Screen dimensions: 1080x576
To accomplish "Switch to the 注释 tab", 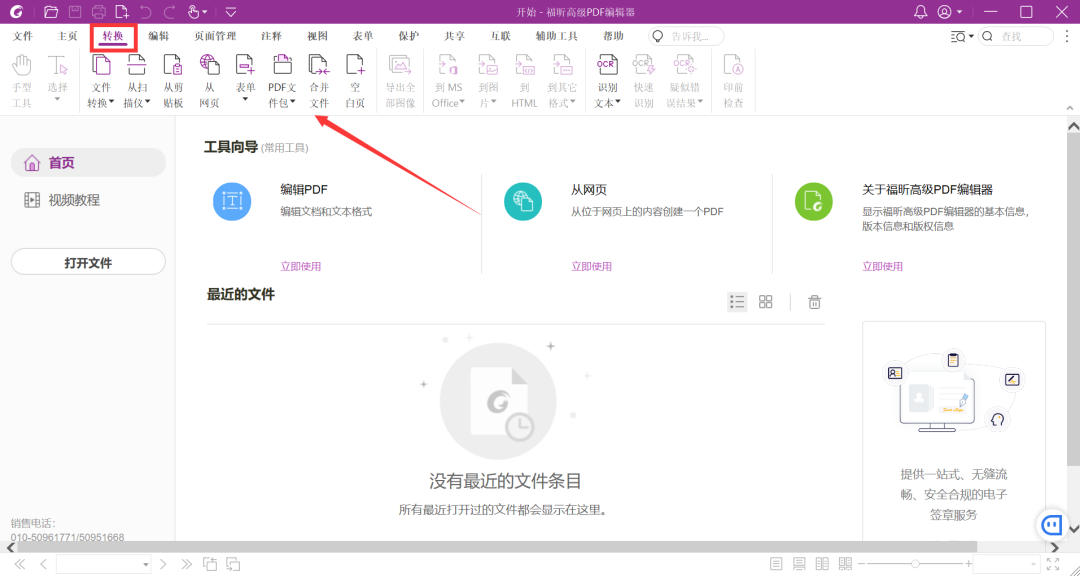I will click(271, 37).
